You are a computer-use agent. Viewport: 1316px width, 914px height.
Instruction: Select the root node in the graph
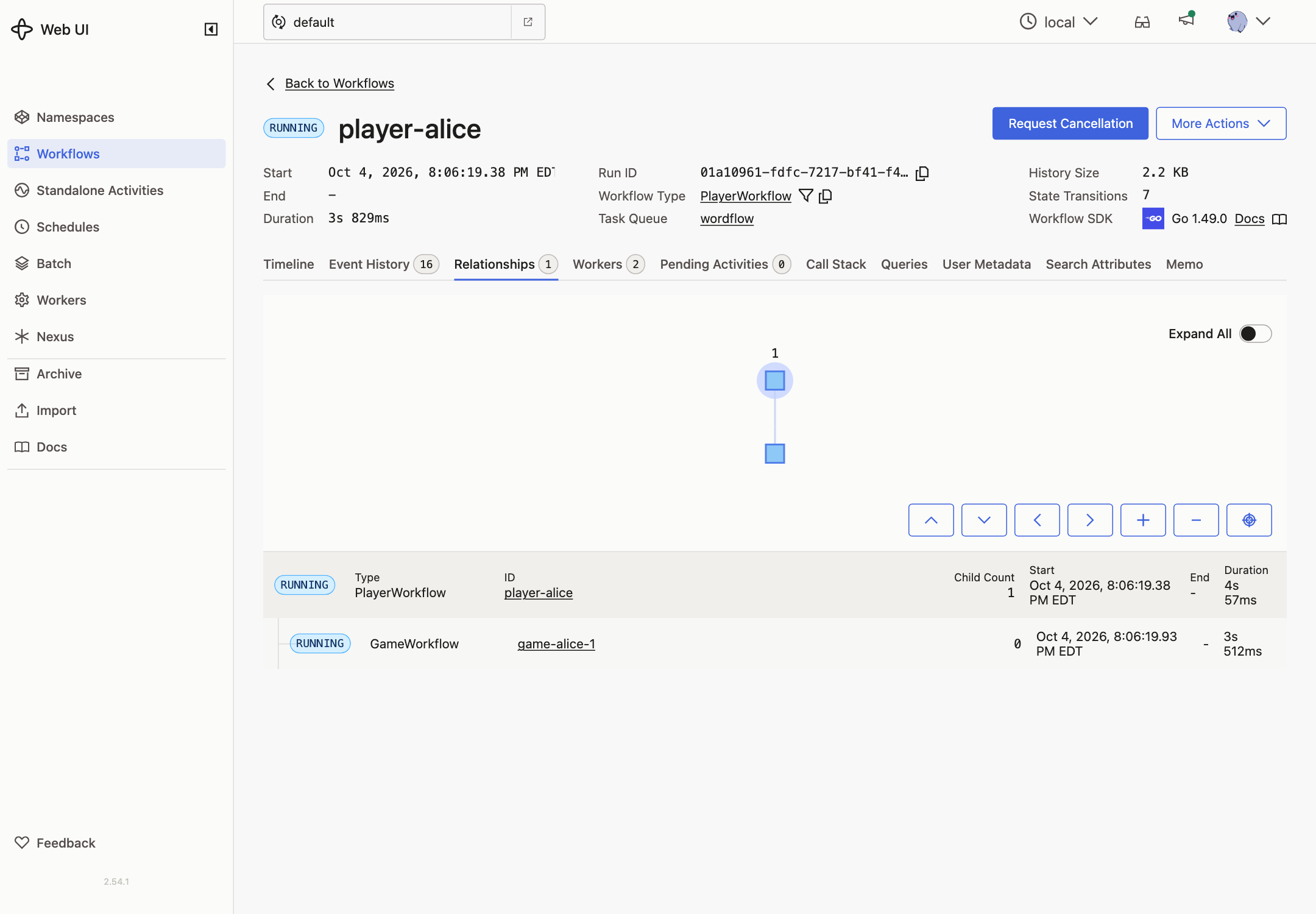pos(775,380)
